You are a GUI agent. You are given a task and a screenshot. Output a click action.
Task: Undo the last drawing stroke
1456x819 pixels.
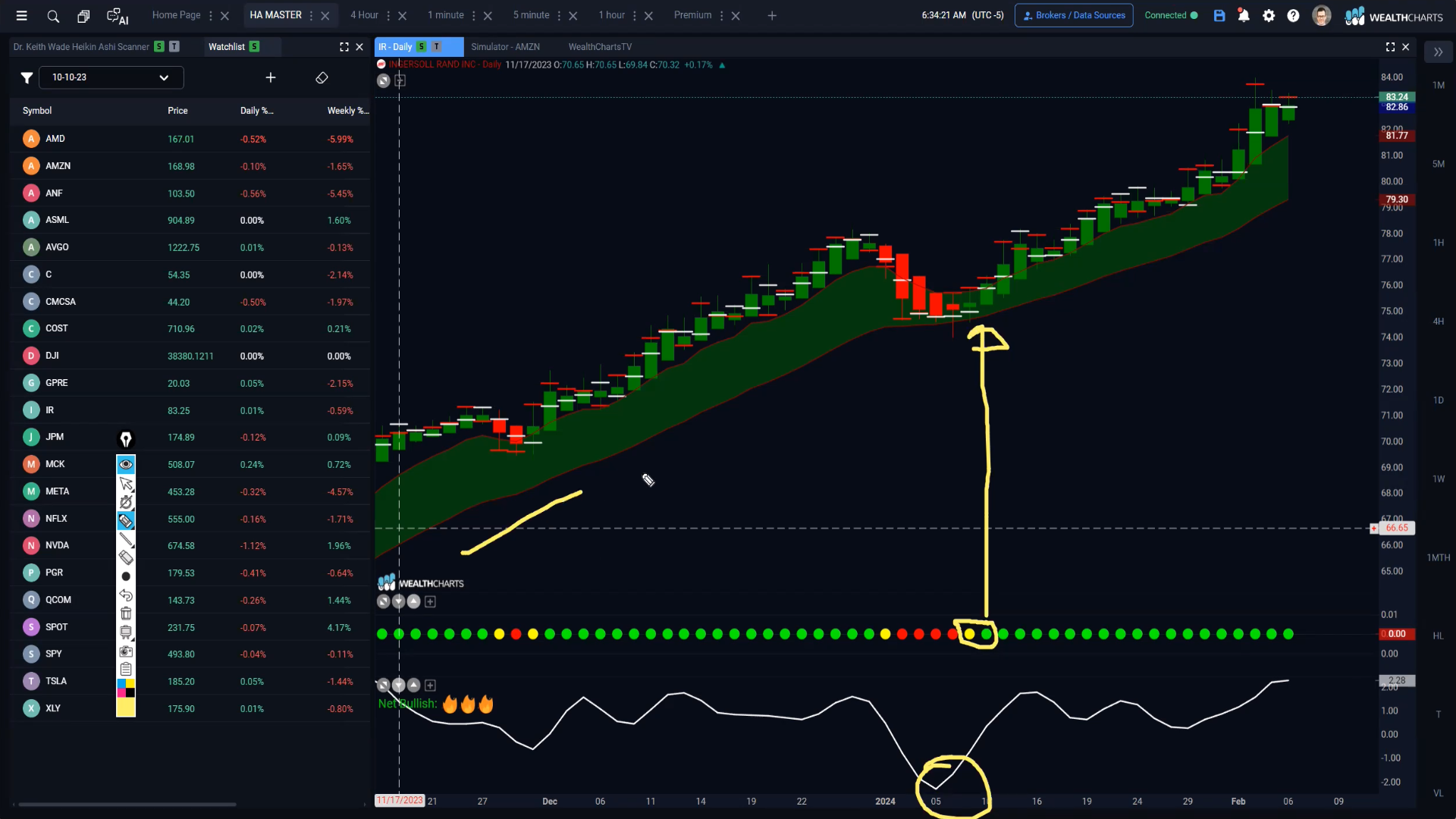click(126, 595)
